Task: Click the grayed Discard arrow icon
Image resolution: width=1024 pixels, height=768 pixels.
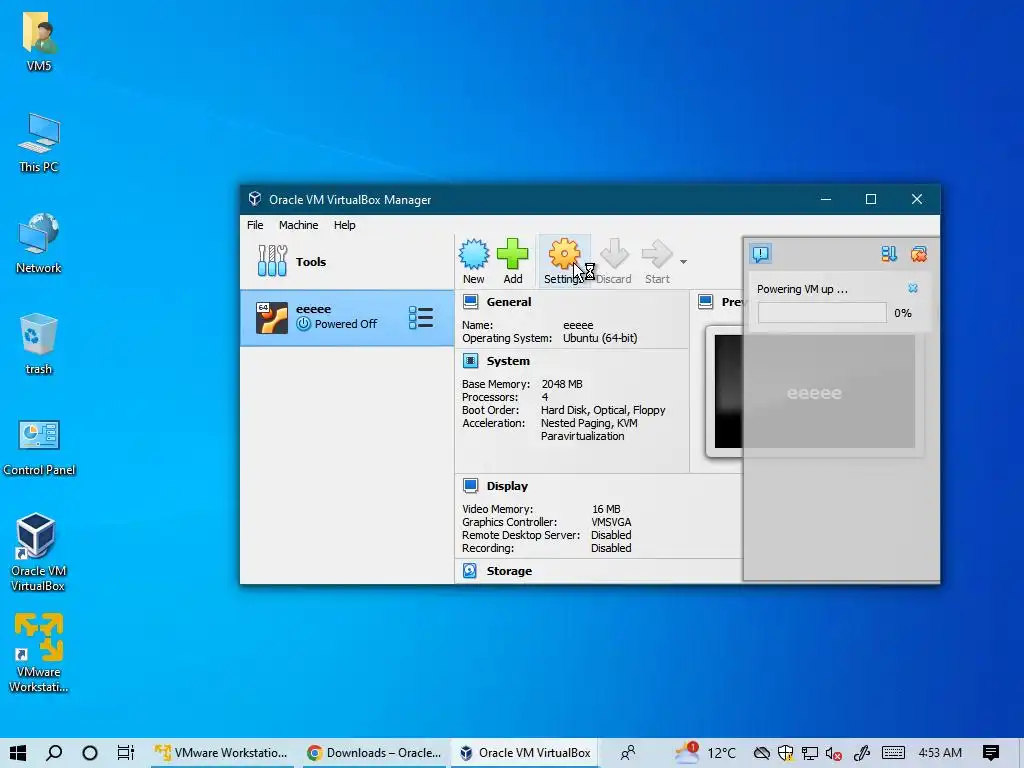Action: (614, 254)
